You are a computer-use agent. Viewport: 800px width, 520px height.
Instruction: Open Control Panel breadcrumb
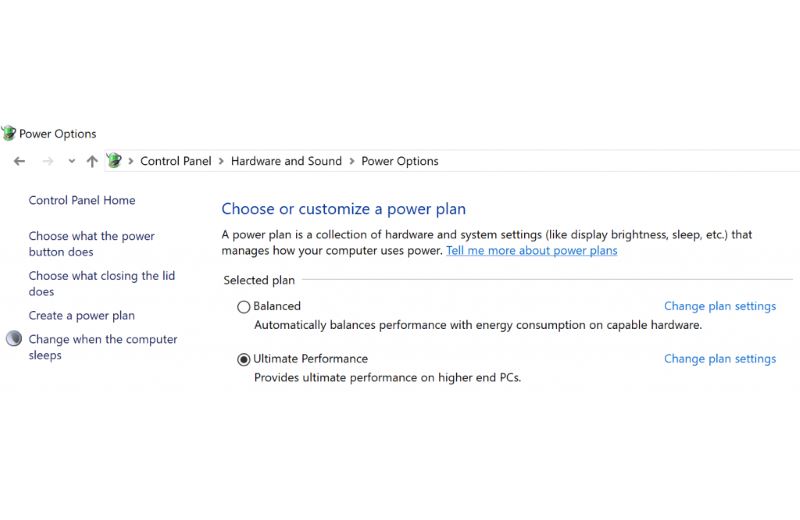(x=175, y=161)
